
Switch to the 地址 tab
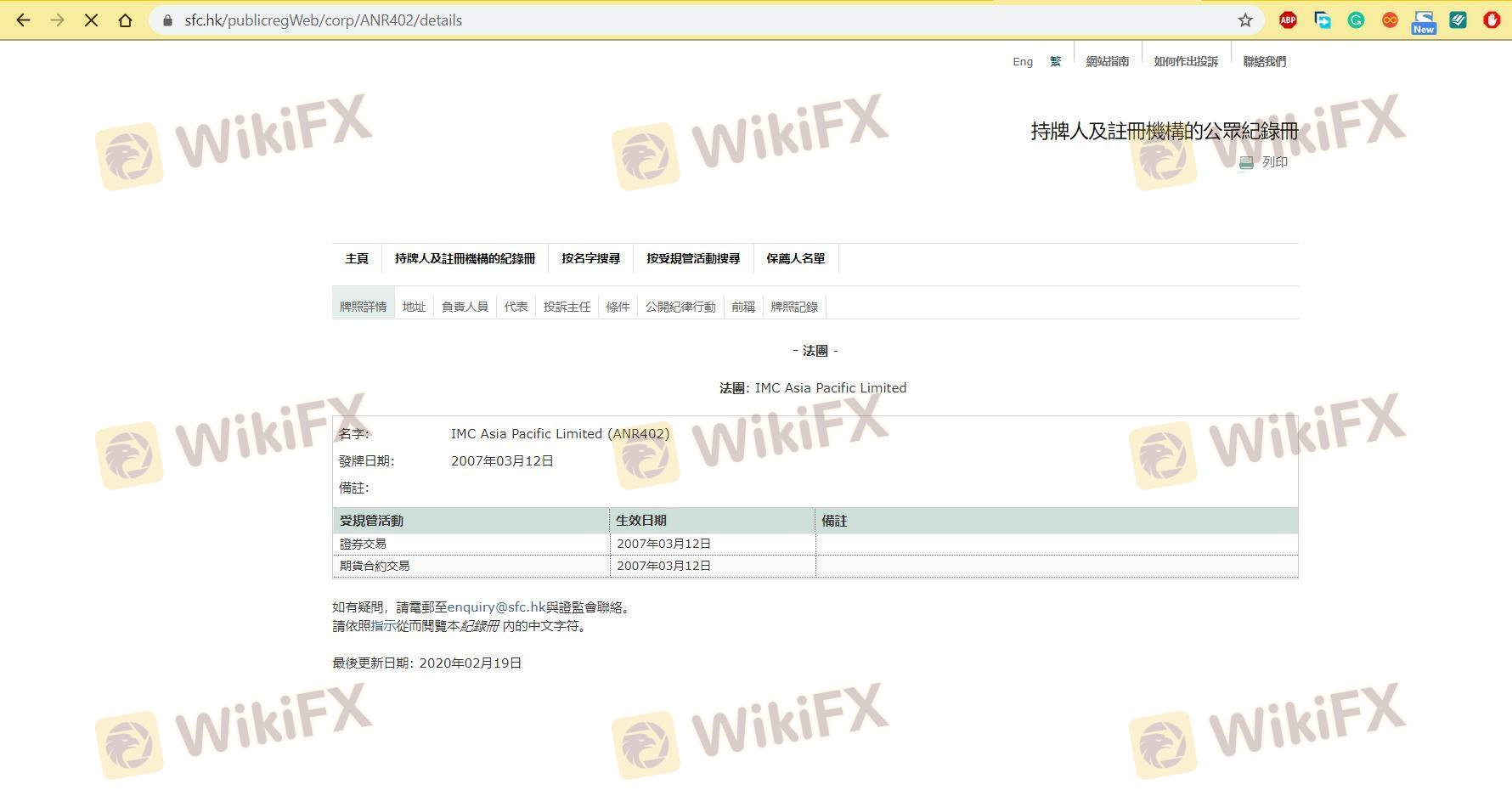pyautogui.click(x=414, y=307)
